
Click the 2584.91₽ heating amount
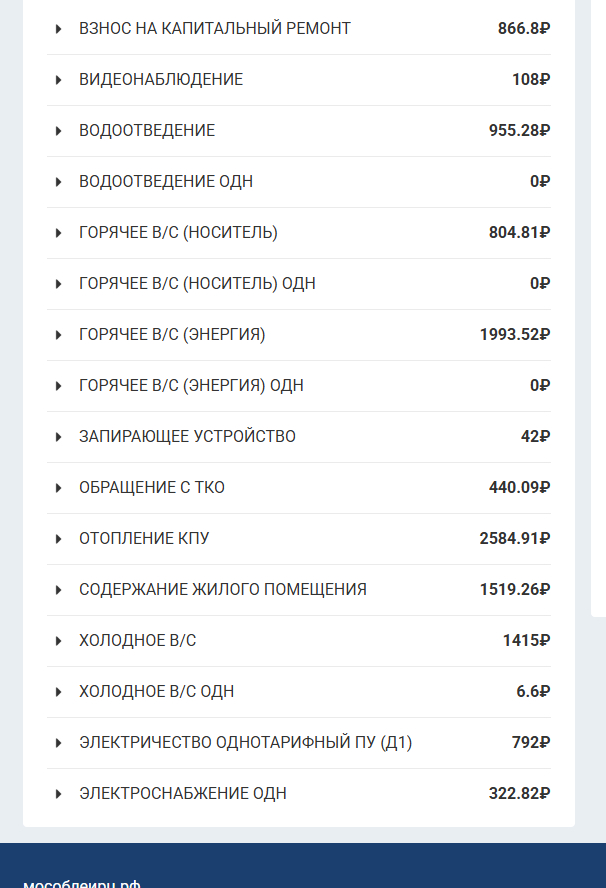[515, 539]
